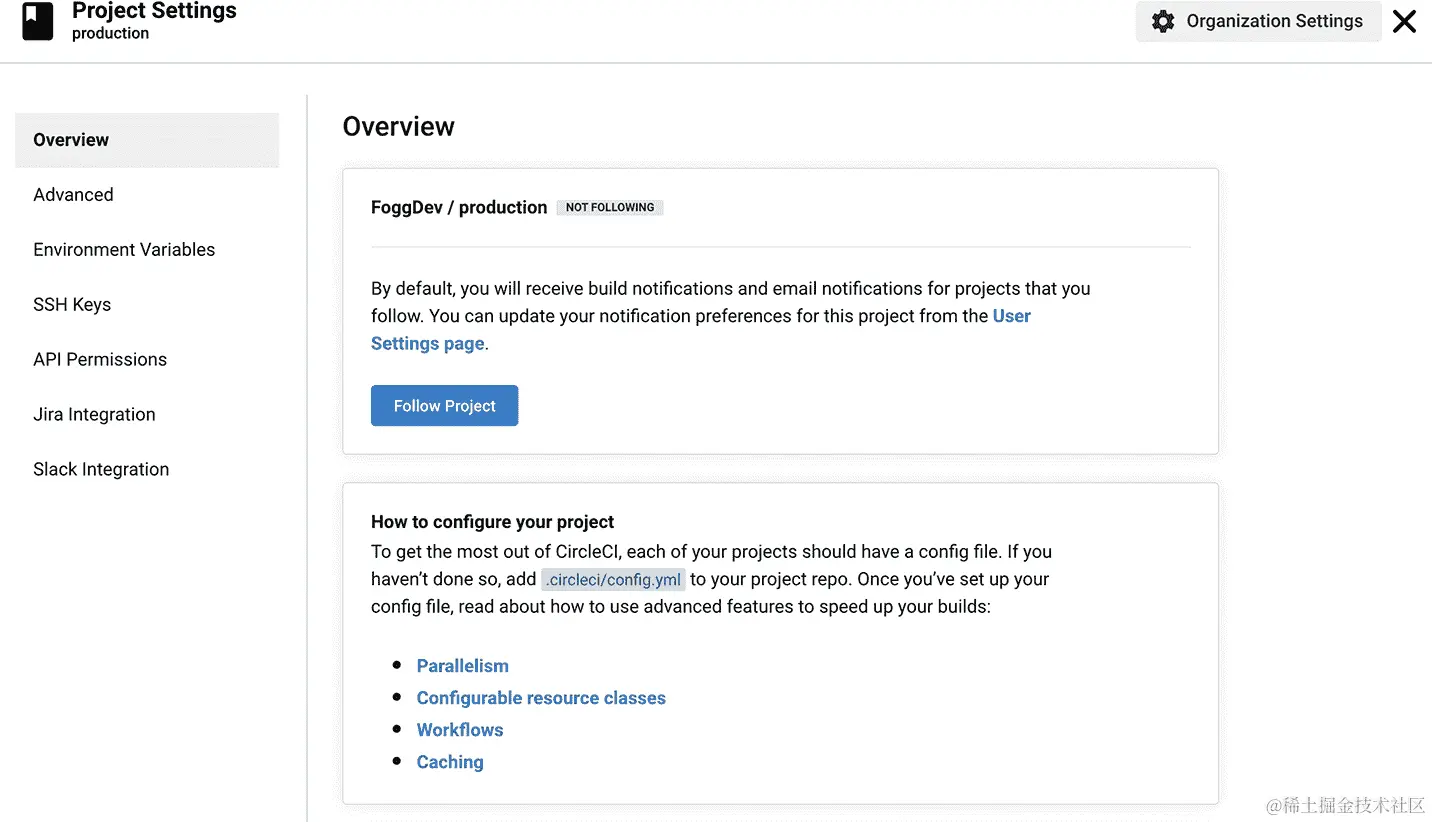Click the gear icon beside Organization Settings
This screenshot has height=822, width=1432.
[1162, 21]
